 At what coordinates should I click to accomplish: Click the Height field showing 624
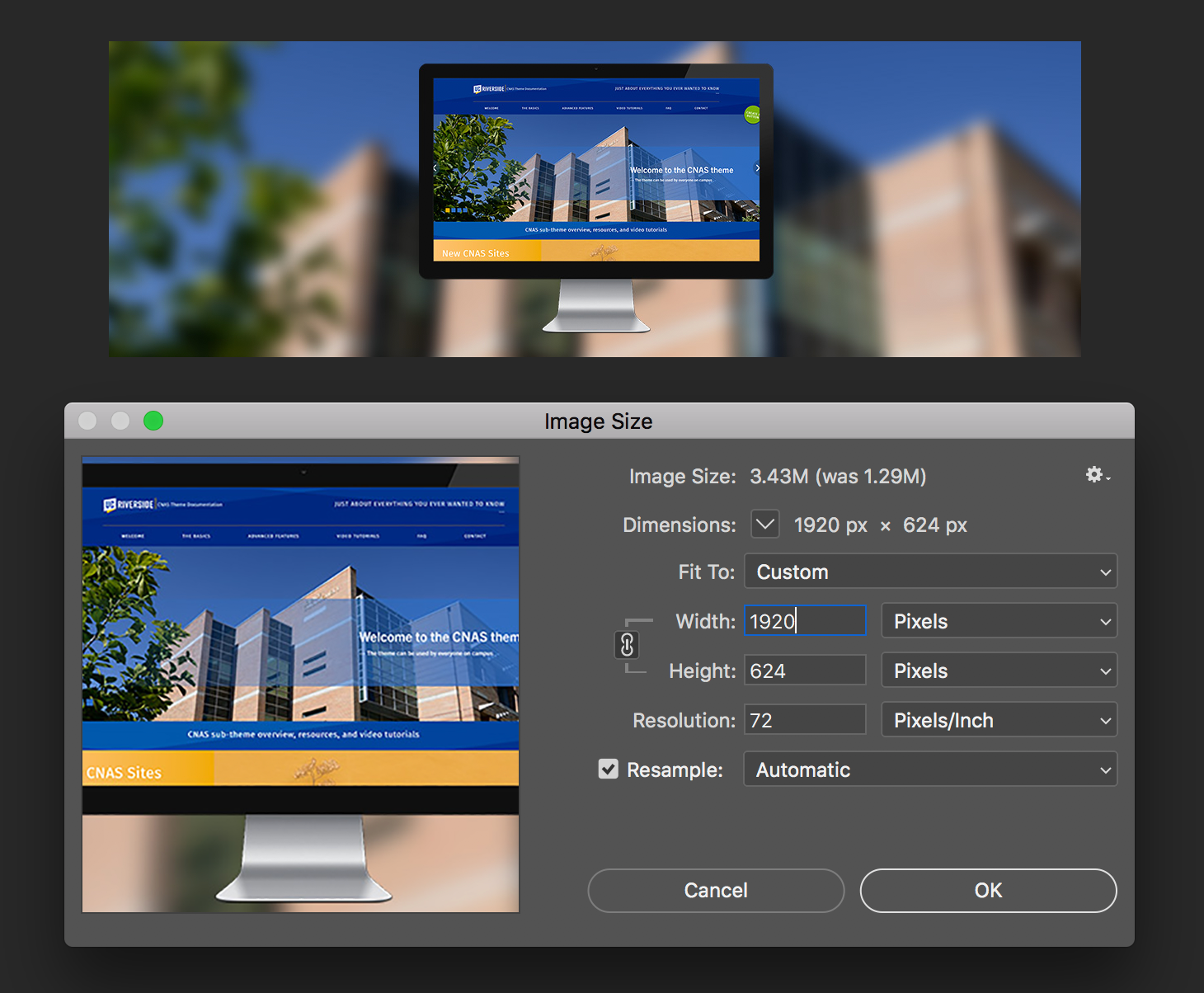click(x=805, y=671)
